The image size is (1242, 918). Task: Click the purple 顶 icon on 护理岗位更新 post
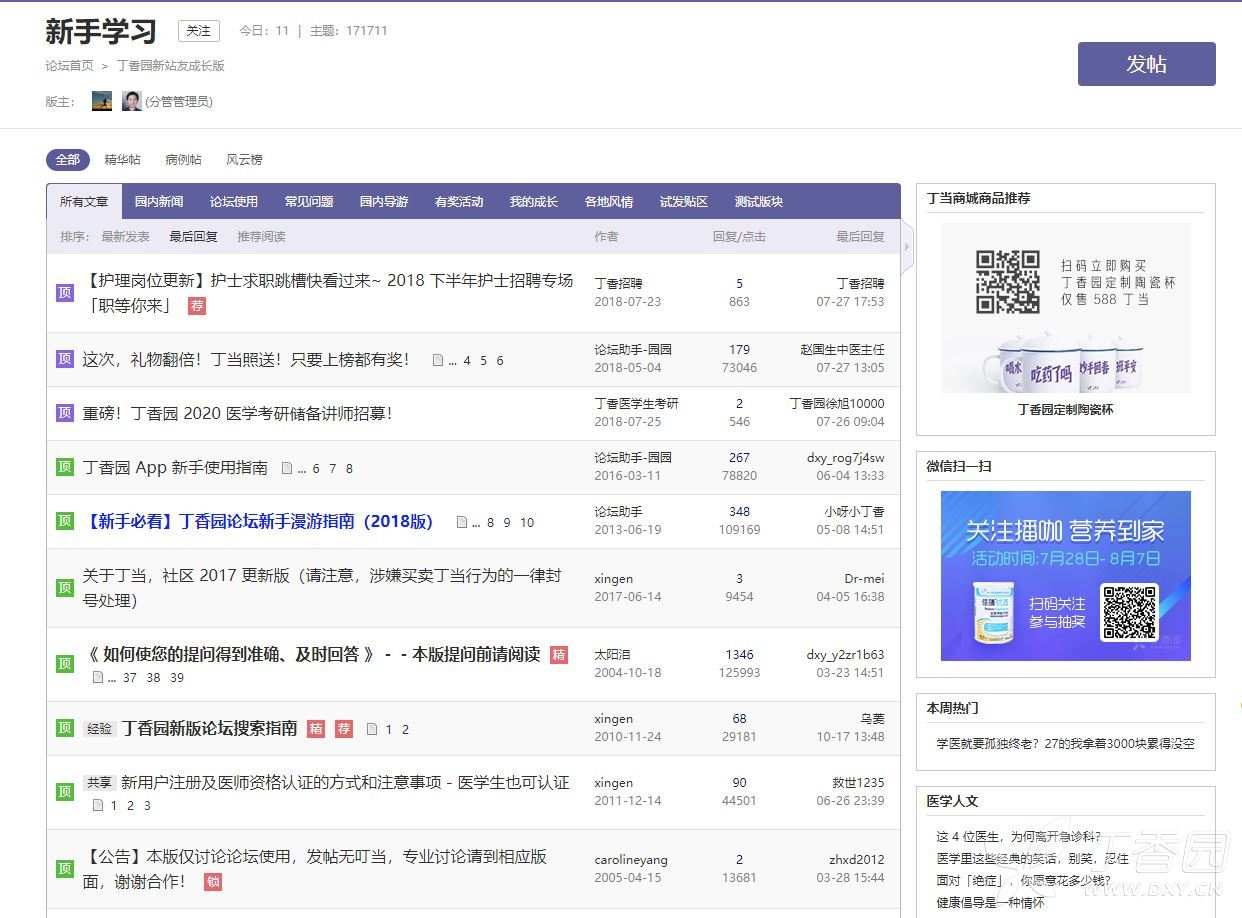(65, 293)
